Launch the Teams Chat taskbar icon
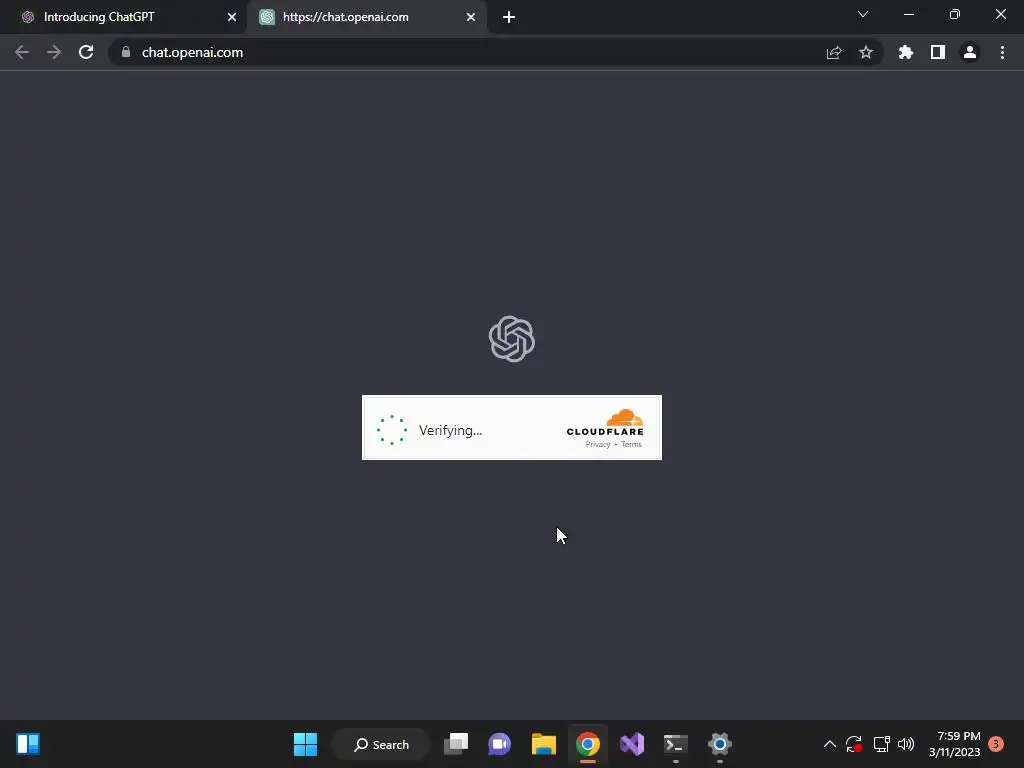The width and height of the screenshot is (1024, 768). coord(500,744)
